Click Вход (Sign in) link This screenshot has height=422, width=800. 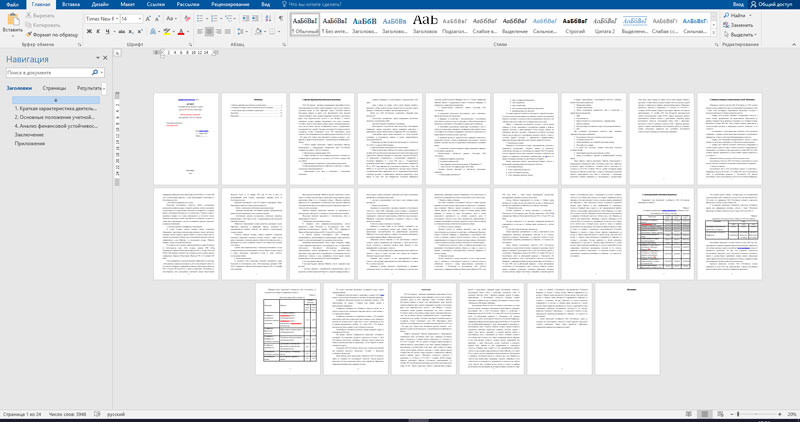point(738,4)
